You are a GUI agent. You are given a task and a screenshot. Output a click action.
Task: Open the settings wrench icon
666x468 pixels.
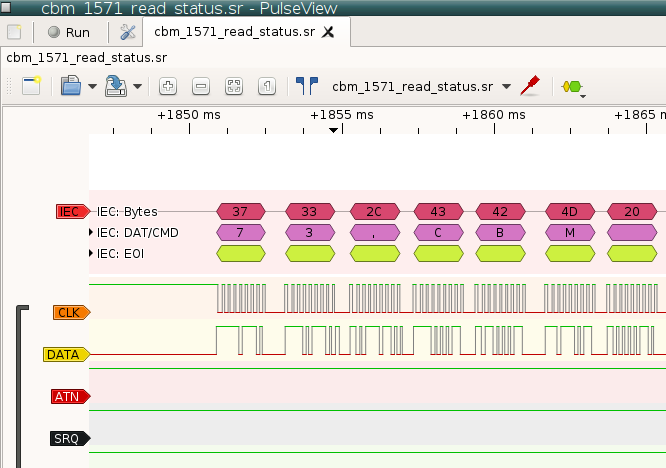tap(127, 32)
